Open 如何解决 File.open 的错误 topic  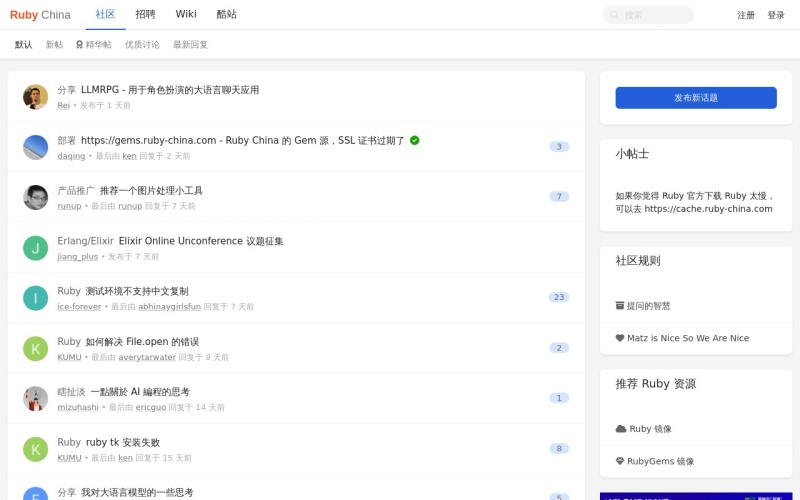pos(142,341)
